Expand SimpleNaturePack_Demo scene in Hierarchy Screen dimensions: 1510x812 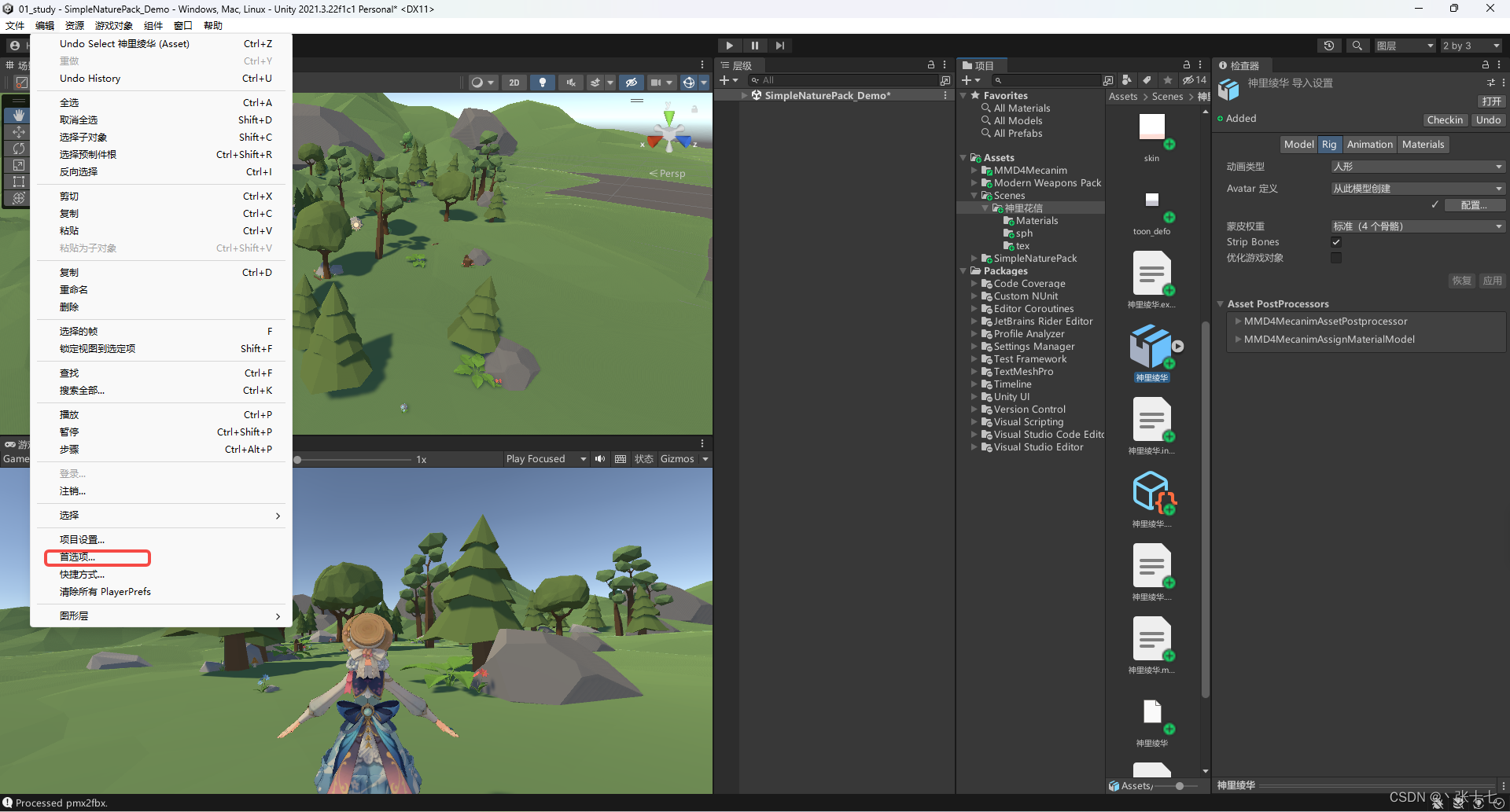744,95
